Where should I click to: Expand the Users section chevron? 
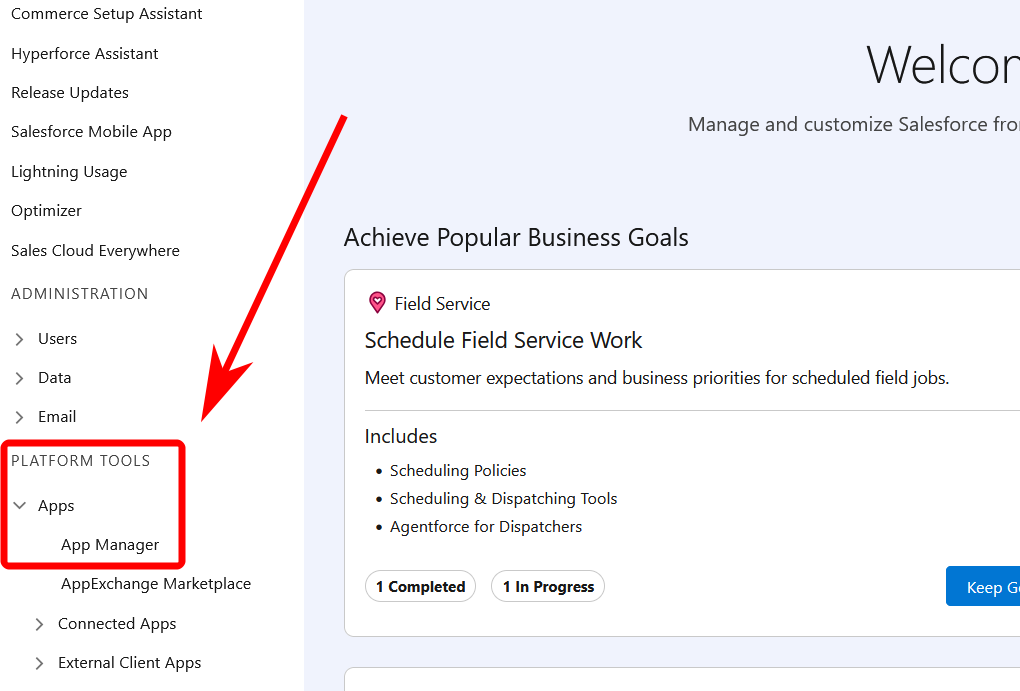click(x=20, y=339)
